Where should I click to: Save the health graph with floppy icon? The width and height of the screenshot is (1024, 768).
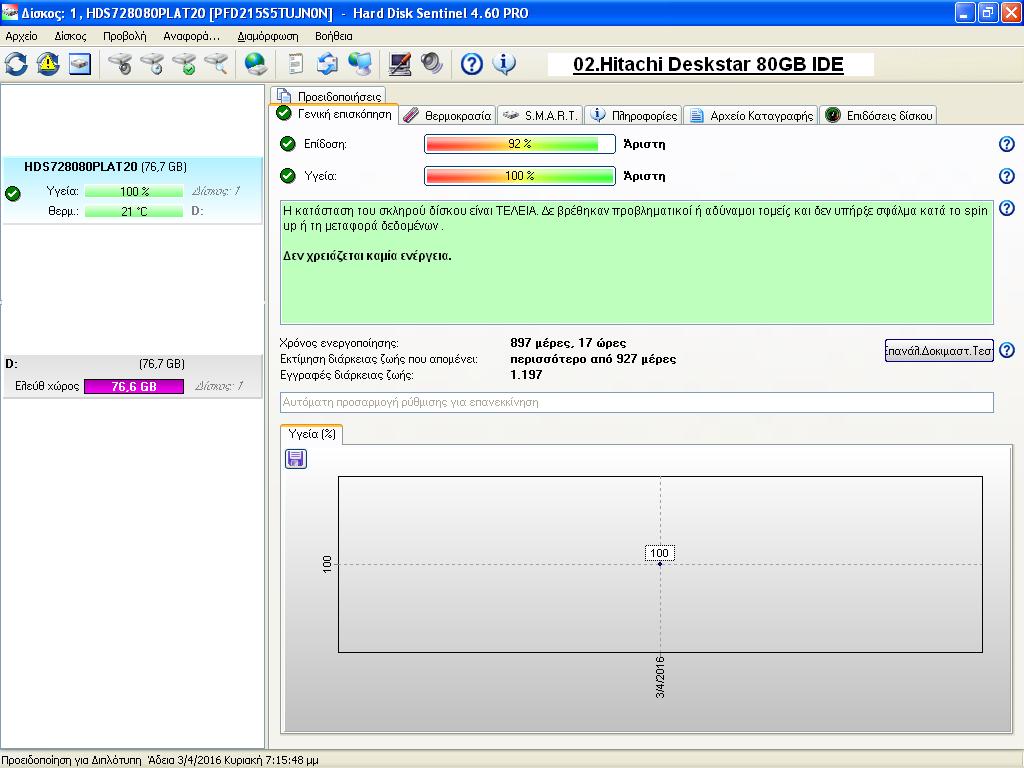296,459
